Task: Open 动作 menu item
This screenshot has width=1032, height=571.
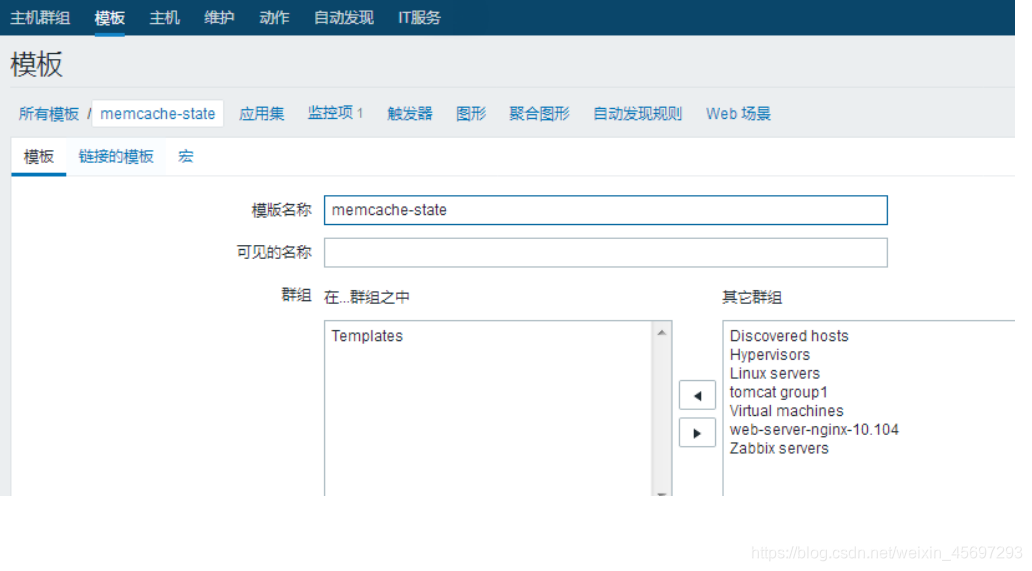Action: pyautogui.click(x=274, y=18)
